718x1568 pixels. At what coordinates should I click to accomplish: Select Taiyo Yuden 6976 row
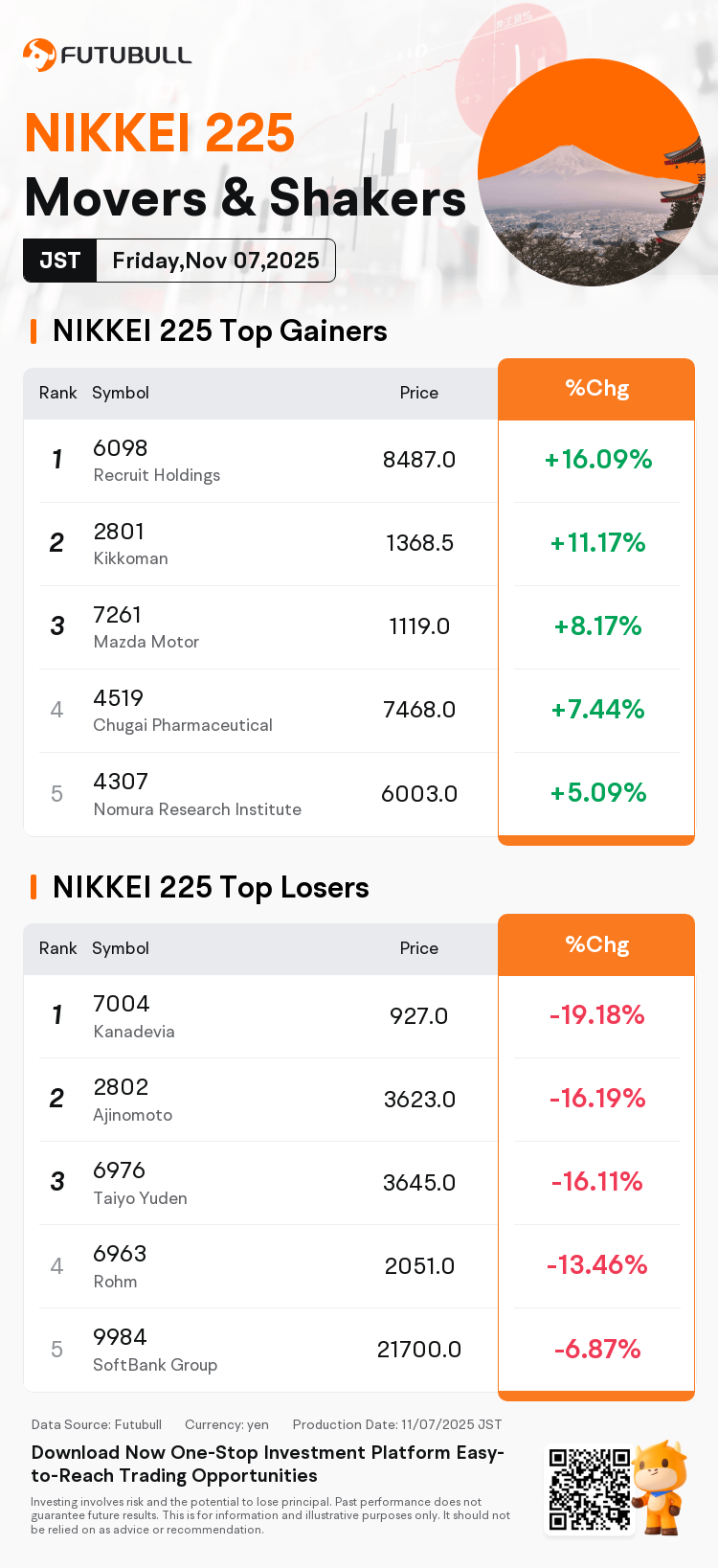(x=140, y=1183)
